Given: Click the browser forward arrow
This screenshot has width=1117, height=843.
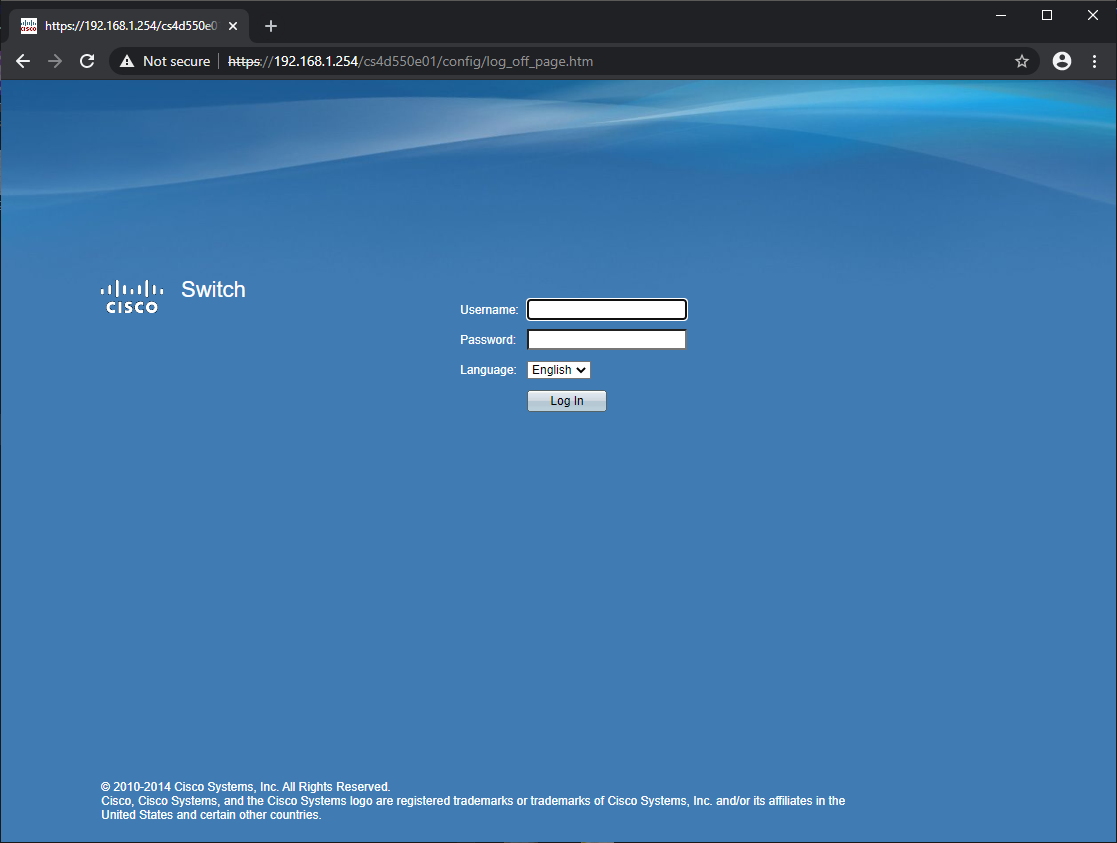Looking at the screenshot, I should (55, 61).
